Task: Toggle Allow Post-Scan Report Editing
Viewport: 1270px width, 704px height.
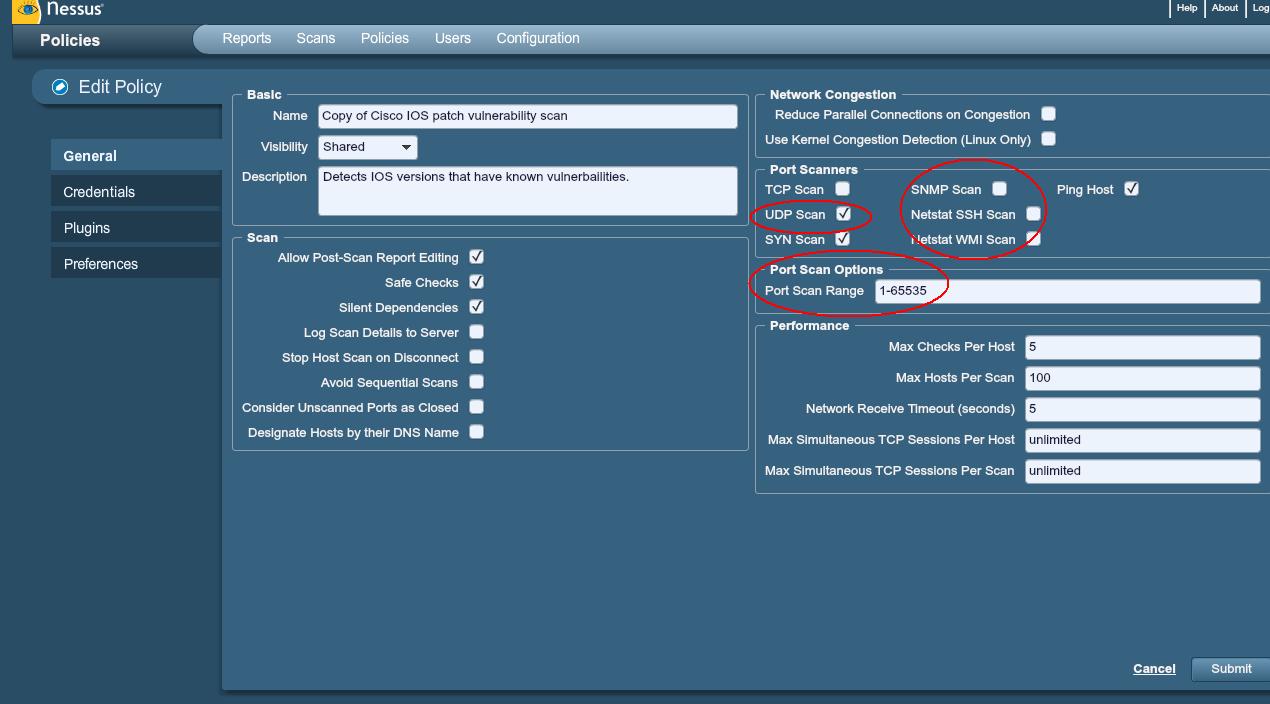Action: (477, 257)
